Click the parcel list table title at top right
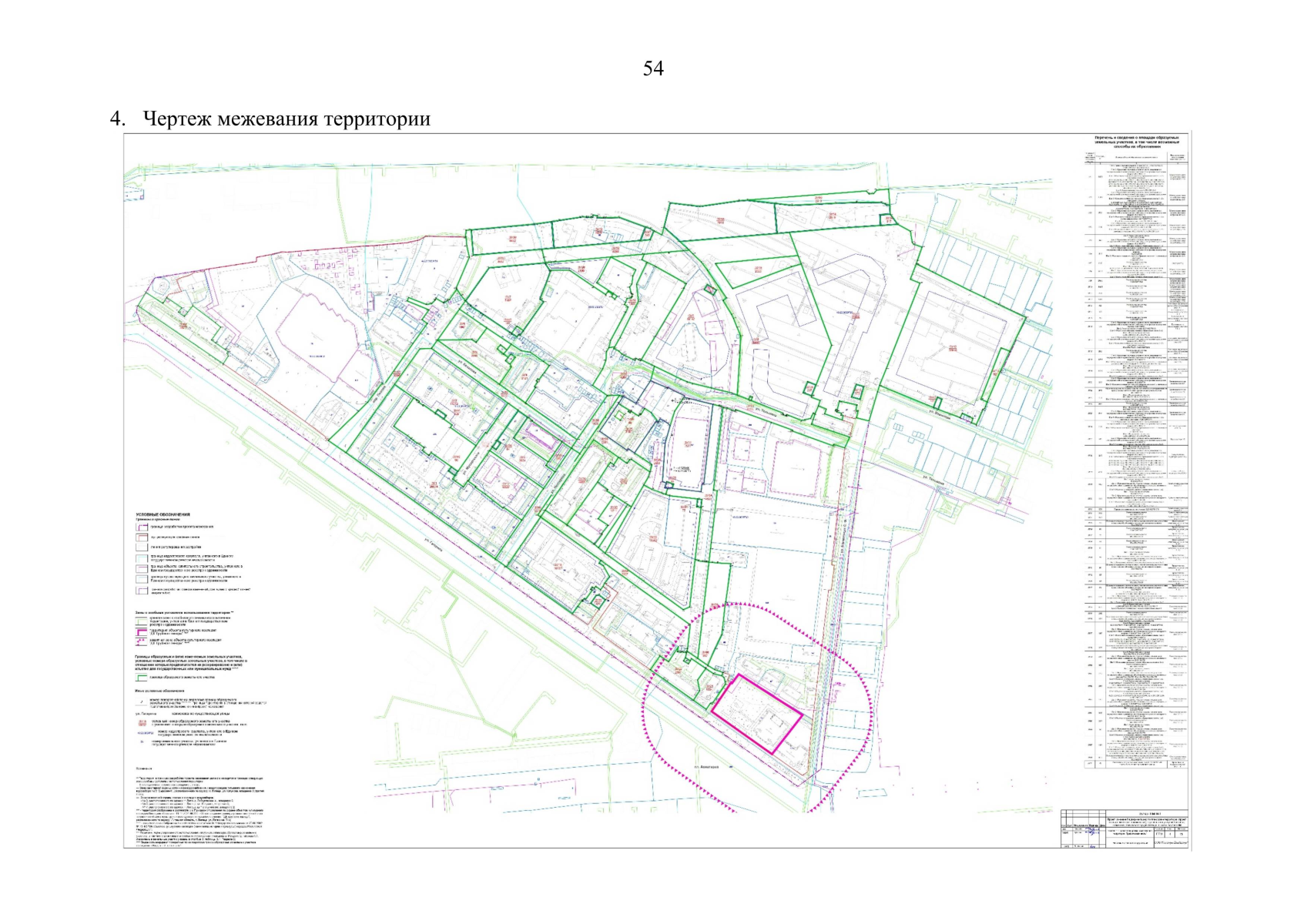Viewport: 1307px width, 924px height. pos(1136,141)
